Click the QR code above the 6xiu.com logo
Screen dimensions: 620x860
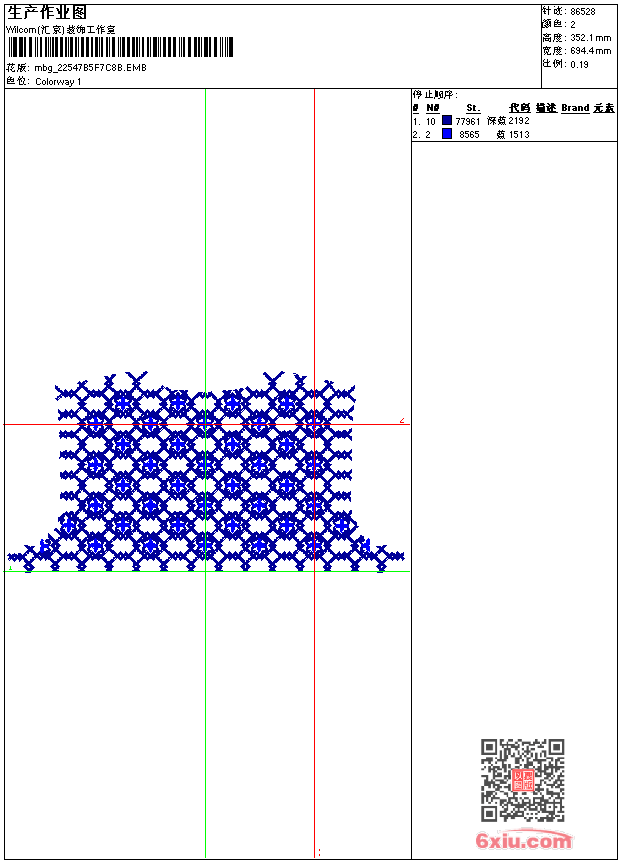click(522, 780)
